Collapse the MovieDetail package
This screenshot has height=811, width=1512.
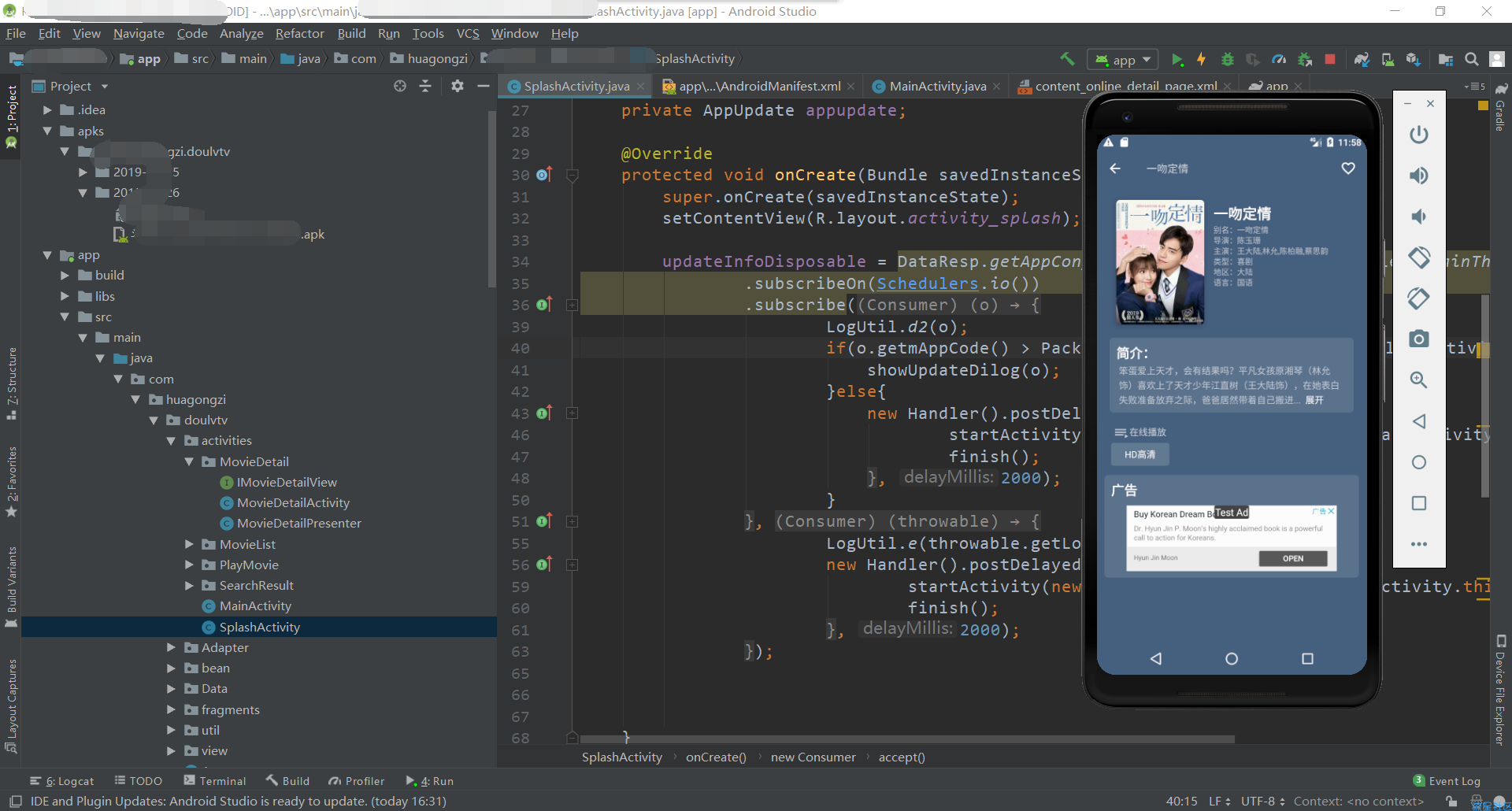[189, 461]
